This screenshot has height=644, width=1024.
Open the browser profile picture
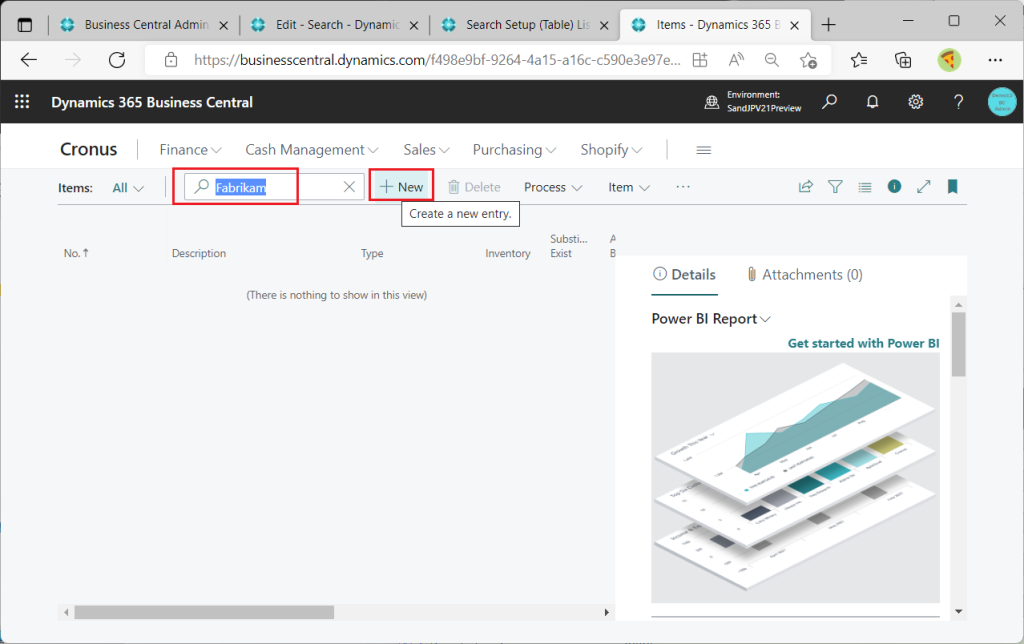tap(949, 60)
